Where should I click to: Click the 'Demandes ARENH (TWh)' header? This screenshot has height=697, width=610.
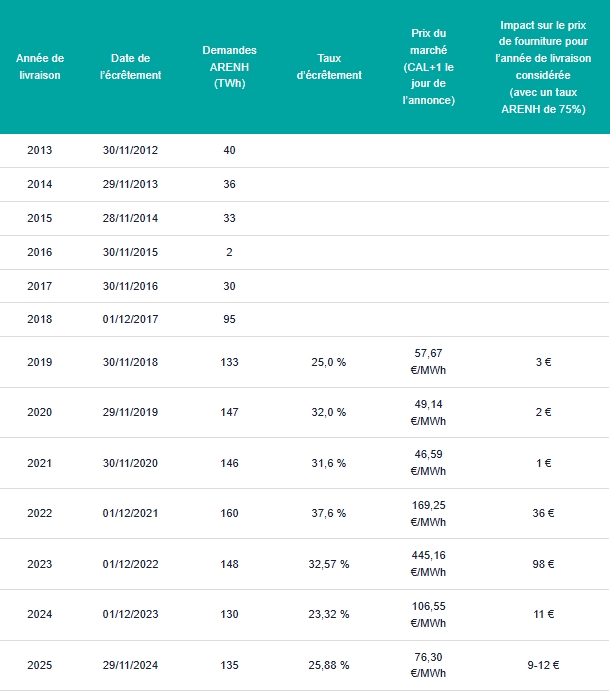pyautogui.click(x=229, y=67)
